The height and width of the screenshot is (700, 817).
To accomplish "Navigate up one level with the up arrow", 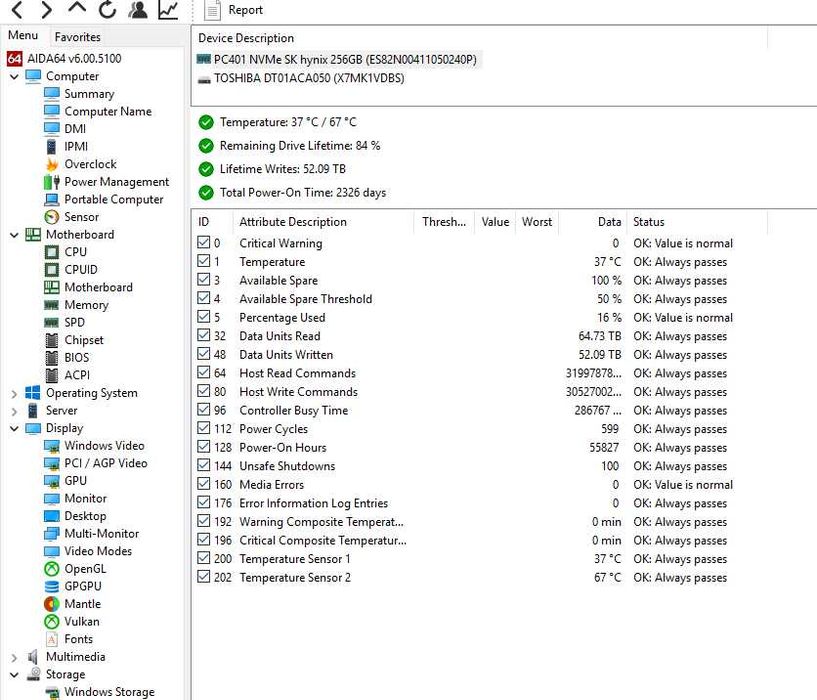I will [77, 8].
